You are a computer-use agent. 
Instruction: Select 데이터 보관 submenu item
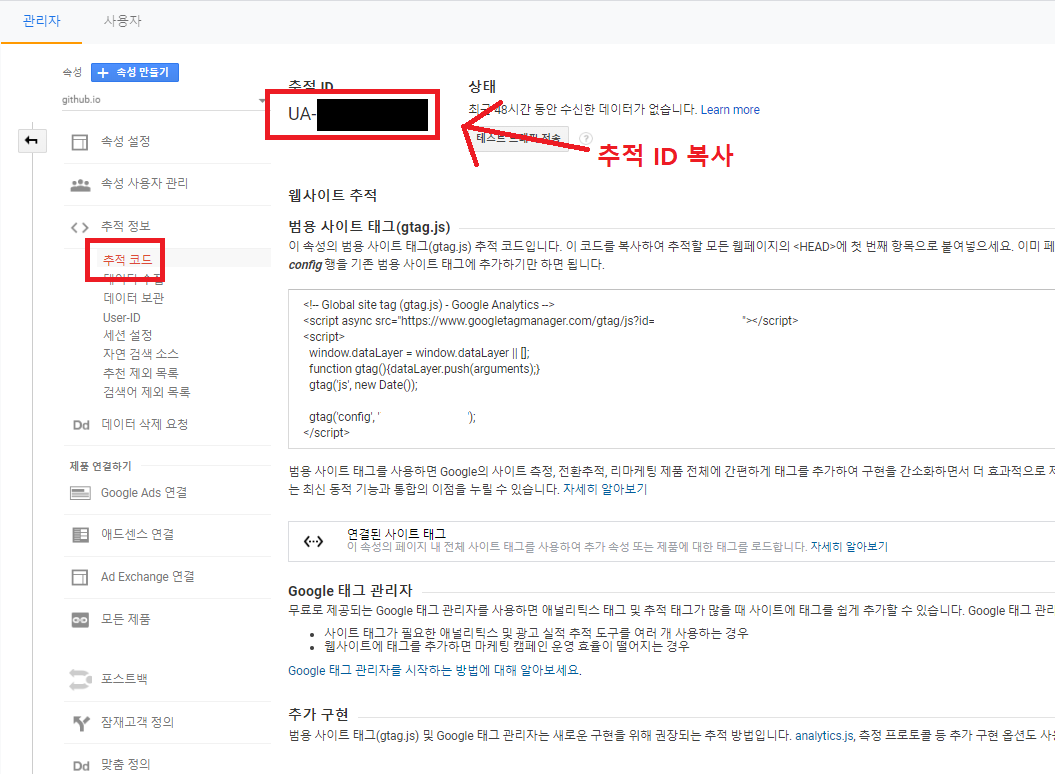click(133, 297)
